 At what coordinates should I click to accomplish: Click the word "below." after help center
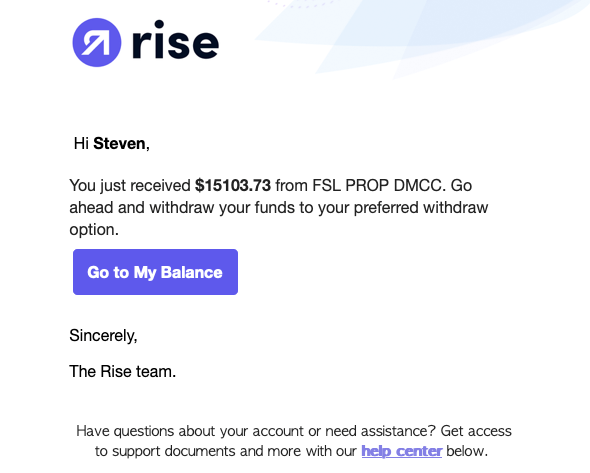tap(467, 451)
